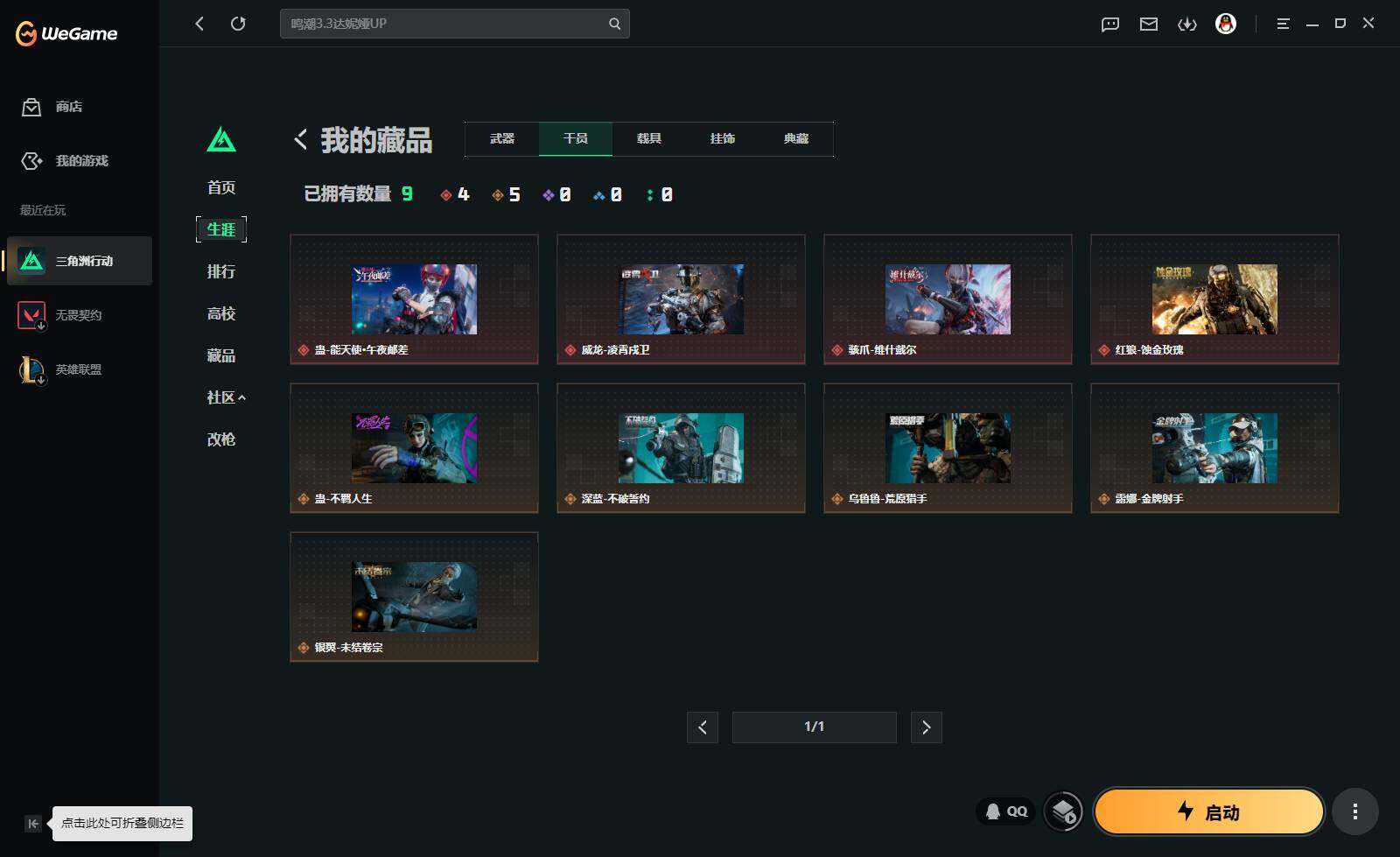Viewport: 1400px width, 857px height.
Task: Go to the previous page arrow
Action: 703,727
